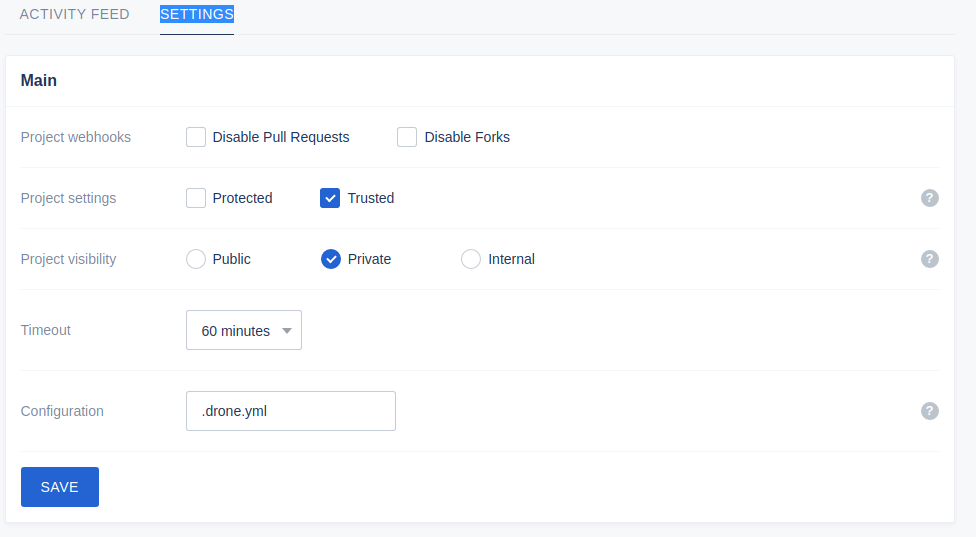Image resolution: width=976 pixels, height=537 pixels.
Task: Select Public project visibility
Action: point(196,259)
